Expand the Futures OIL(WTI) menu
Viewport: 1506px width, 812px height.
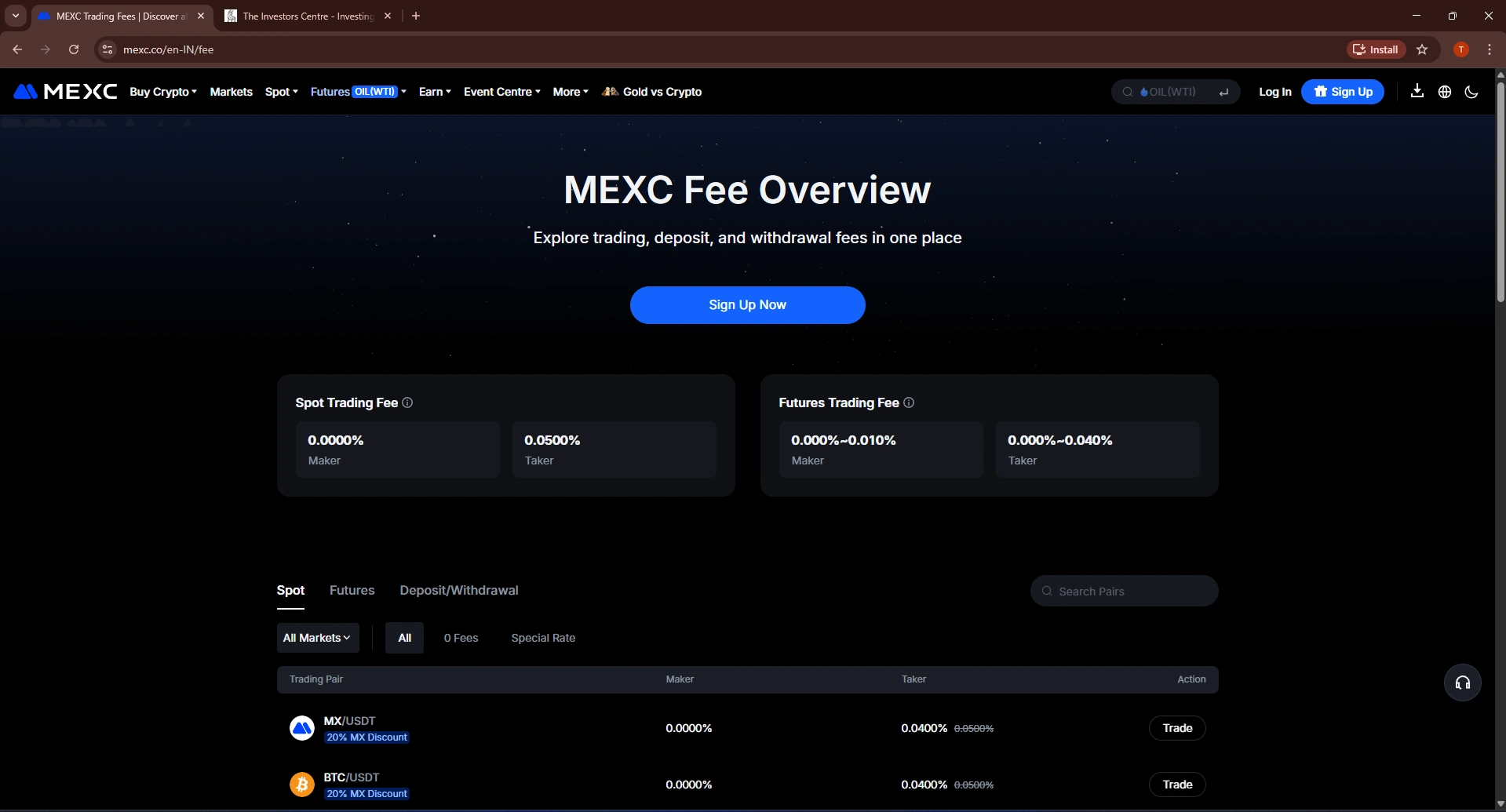[359, 92]
